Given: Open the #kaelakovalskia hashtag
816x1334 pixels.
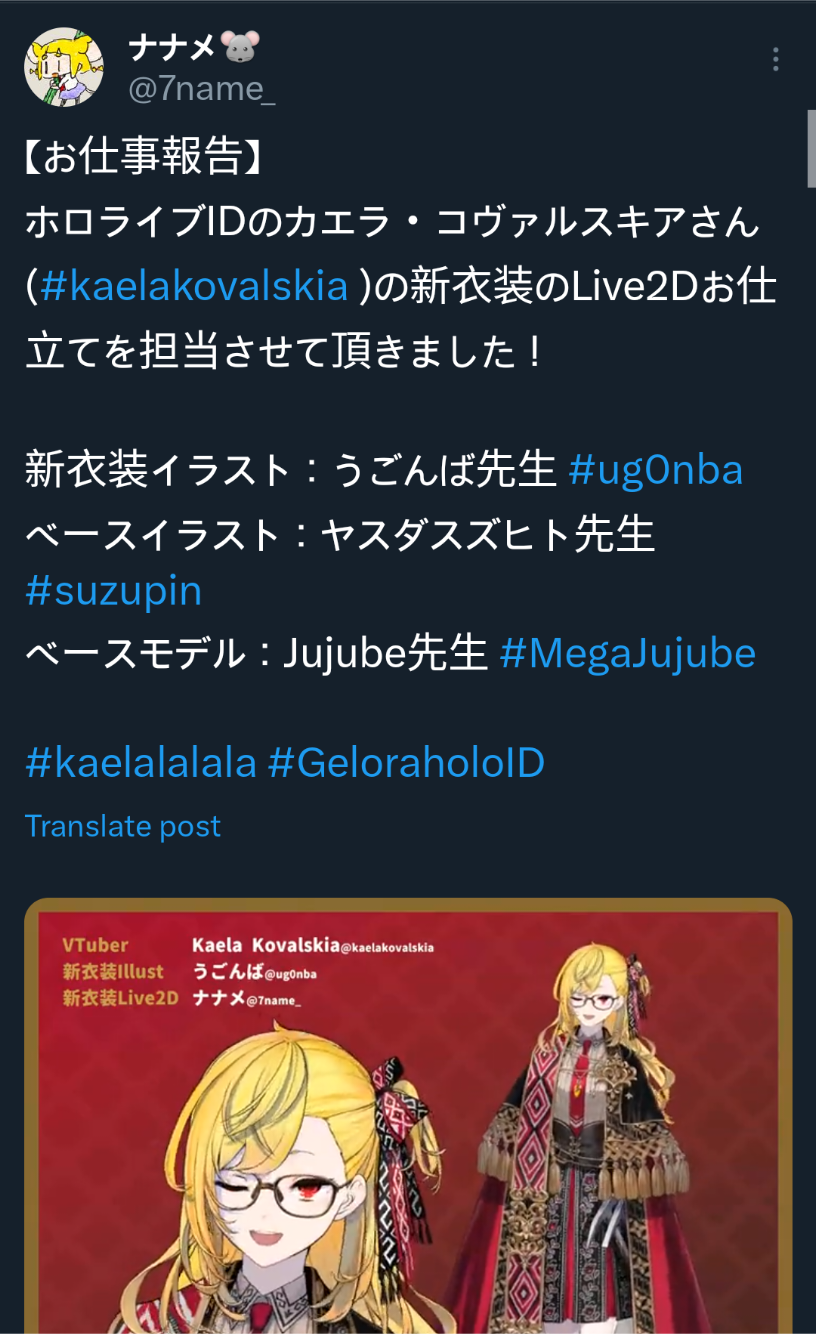Looking at the screenshot, I should (195, 286).
